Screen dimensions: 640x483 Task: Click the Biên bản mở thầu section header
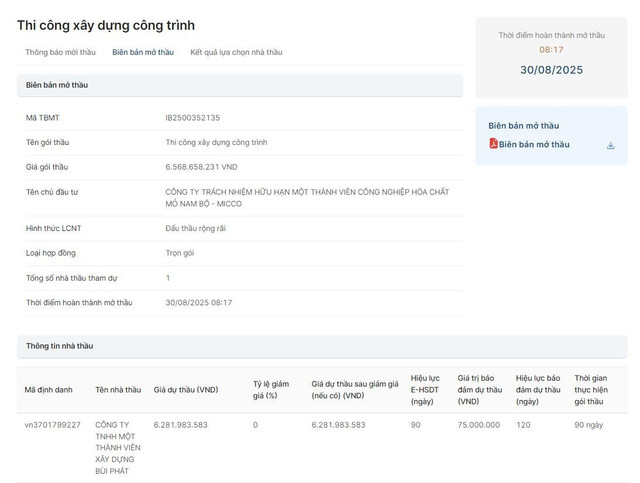[56, 86]
